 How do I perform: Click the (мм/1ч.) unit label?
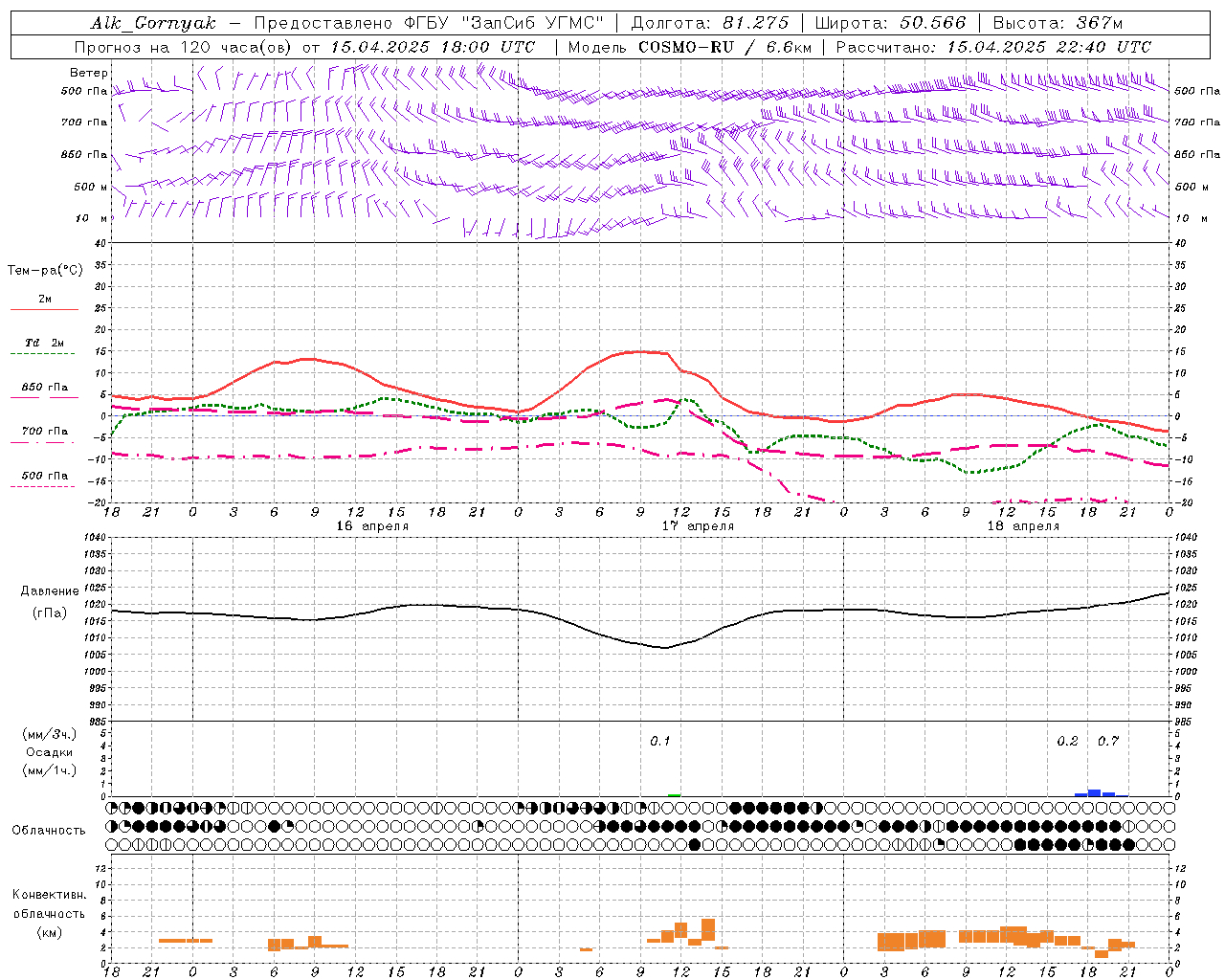[x=50, y=770]
